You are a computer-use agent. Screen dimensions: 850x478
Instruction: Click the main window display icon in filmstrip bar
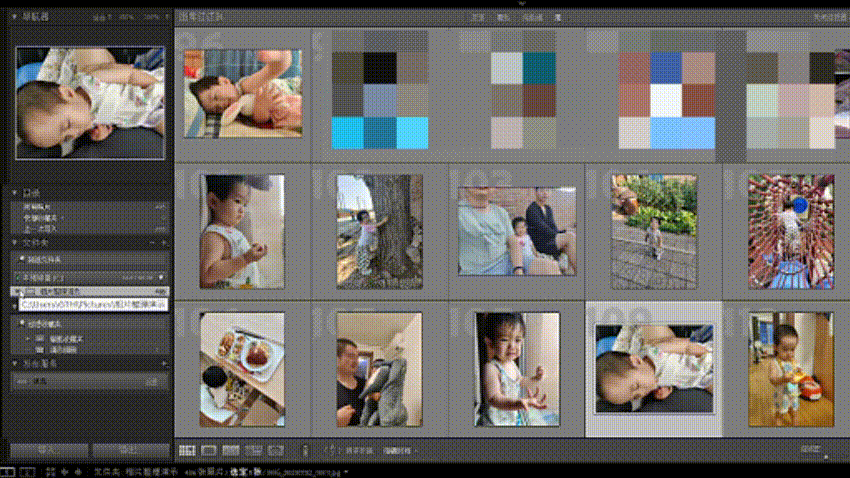pos(8,472)
